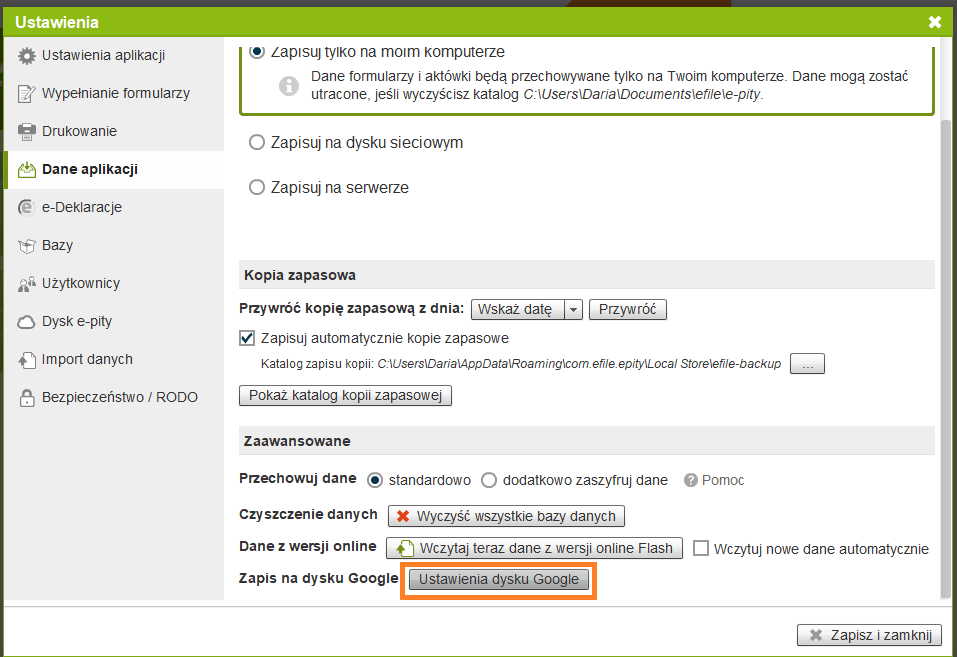Click the vertical scrollbar of settings panel
The height and width of the screenshot is (657, 957).
946,350
